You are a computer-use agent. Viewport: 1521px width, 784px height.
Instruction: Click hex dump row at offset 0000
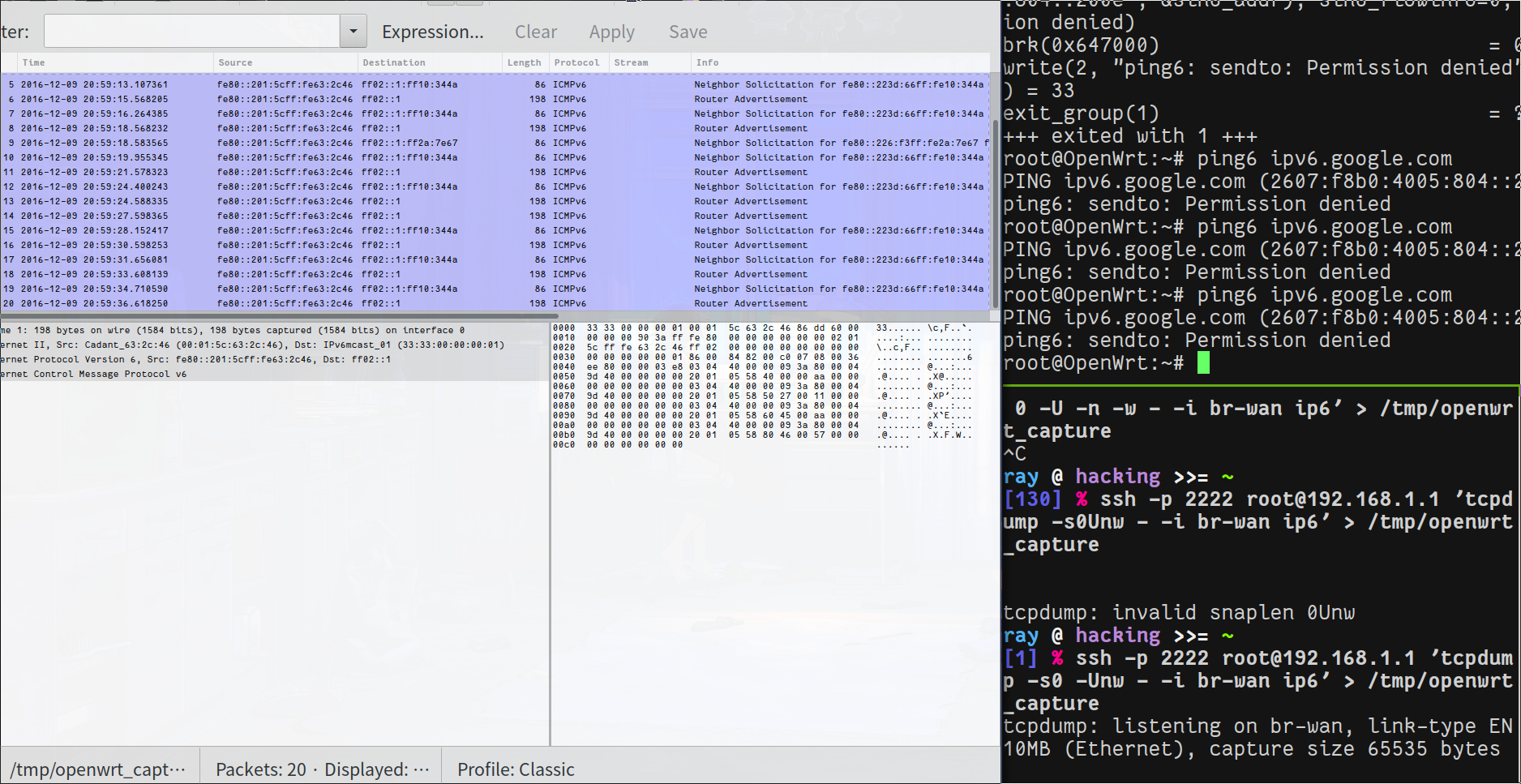(x=762, y=328)
